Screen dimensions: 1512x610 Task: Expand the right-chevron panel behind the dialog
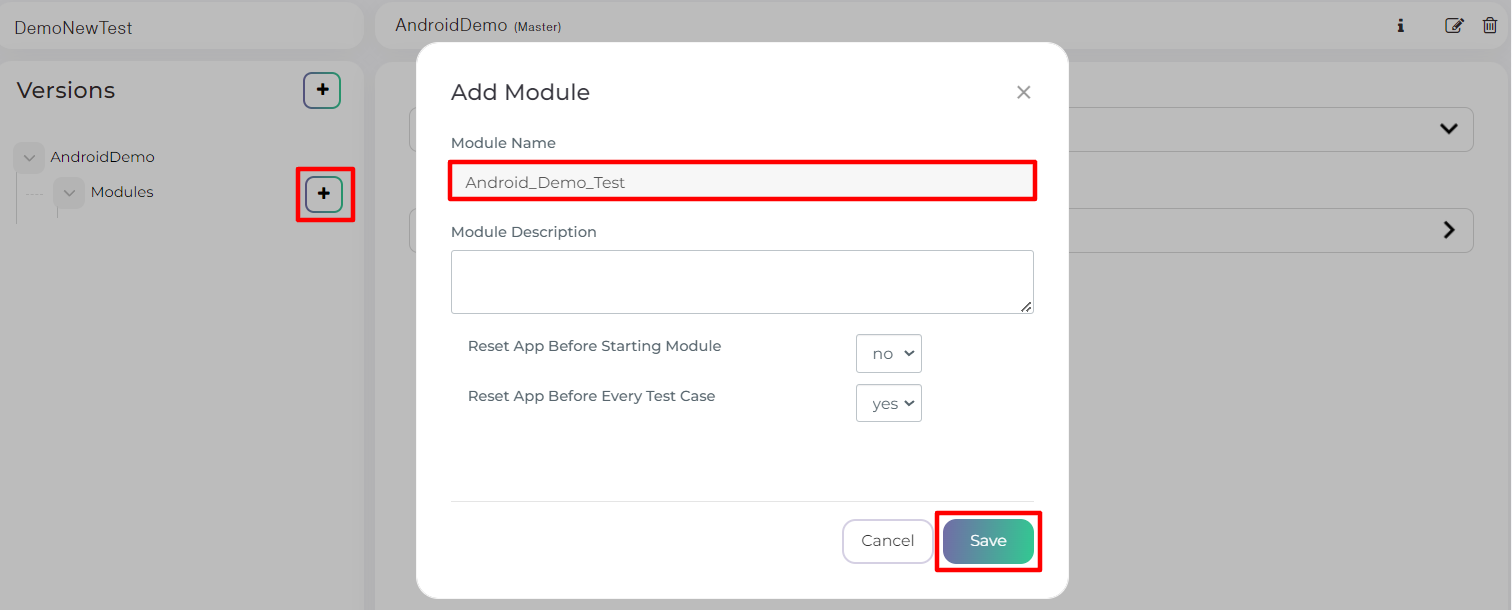click(x=1448, y=230)
